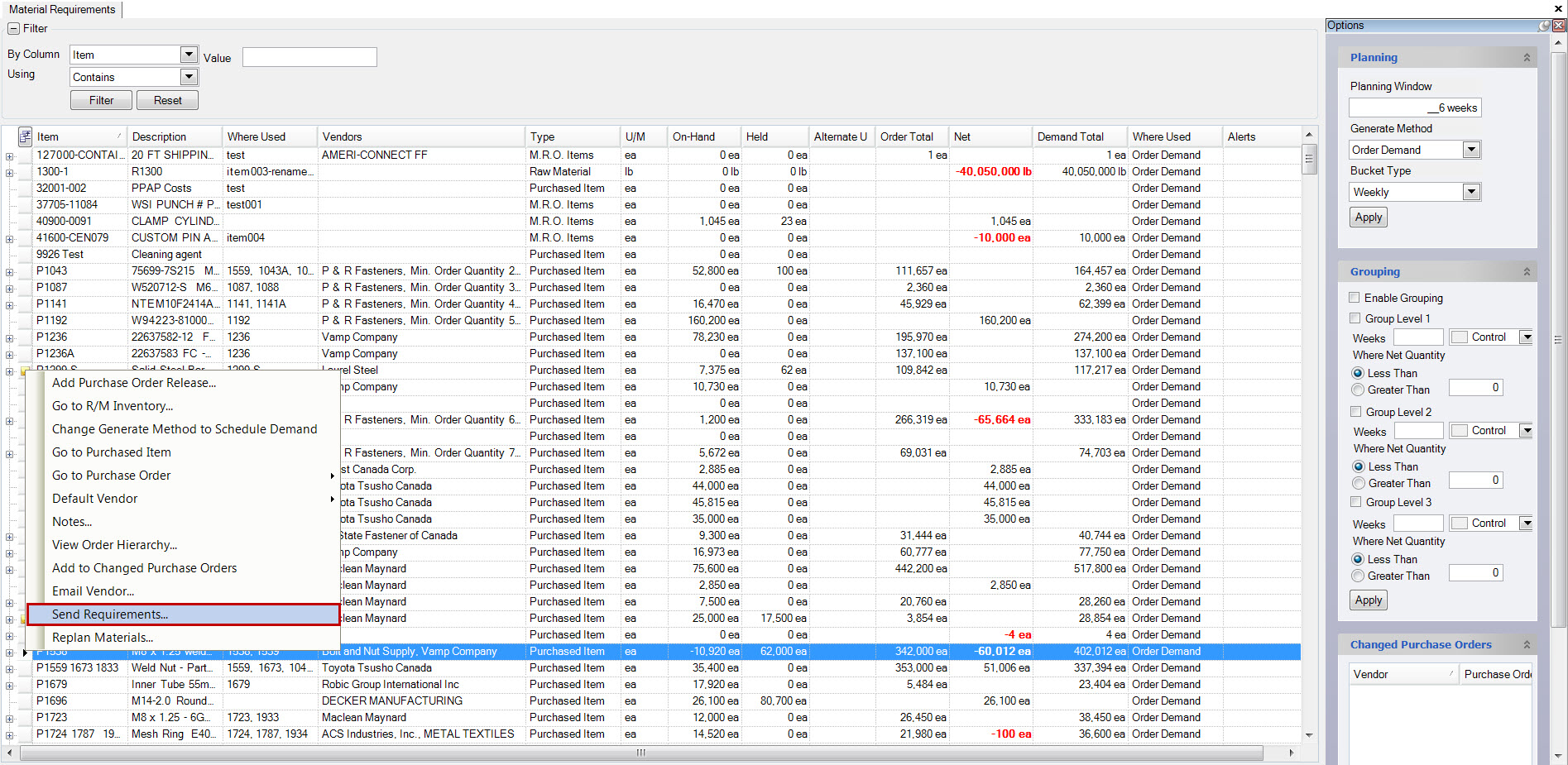Choose Send Requirements menu entry
Screen dimensions: 1568x765
(183, 614)
